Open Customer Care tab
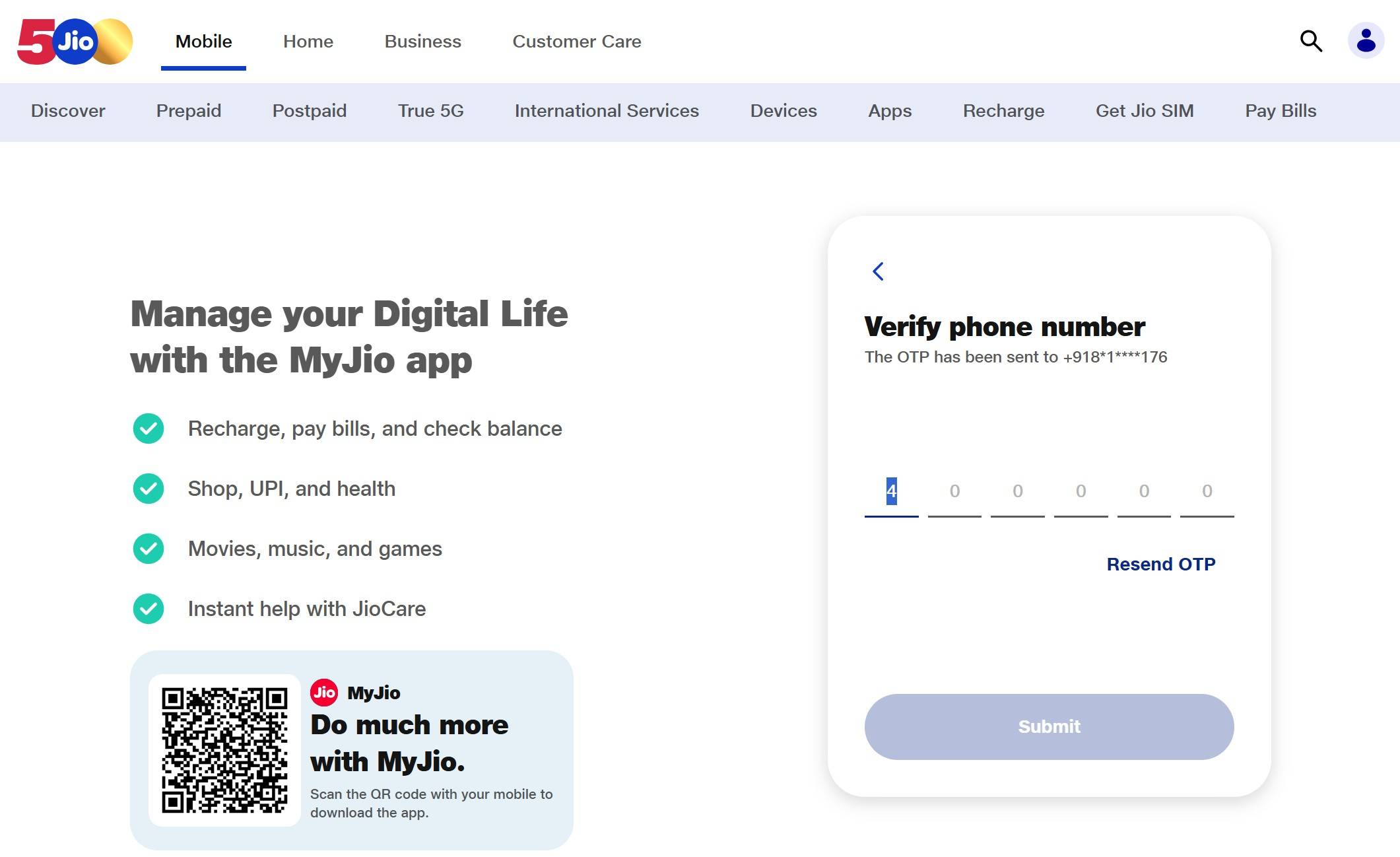The image size is (1400, 857). [x=577, y=42]
